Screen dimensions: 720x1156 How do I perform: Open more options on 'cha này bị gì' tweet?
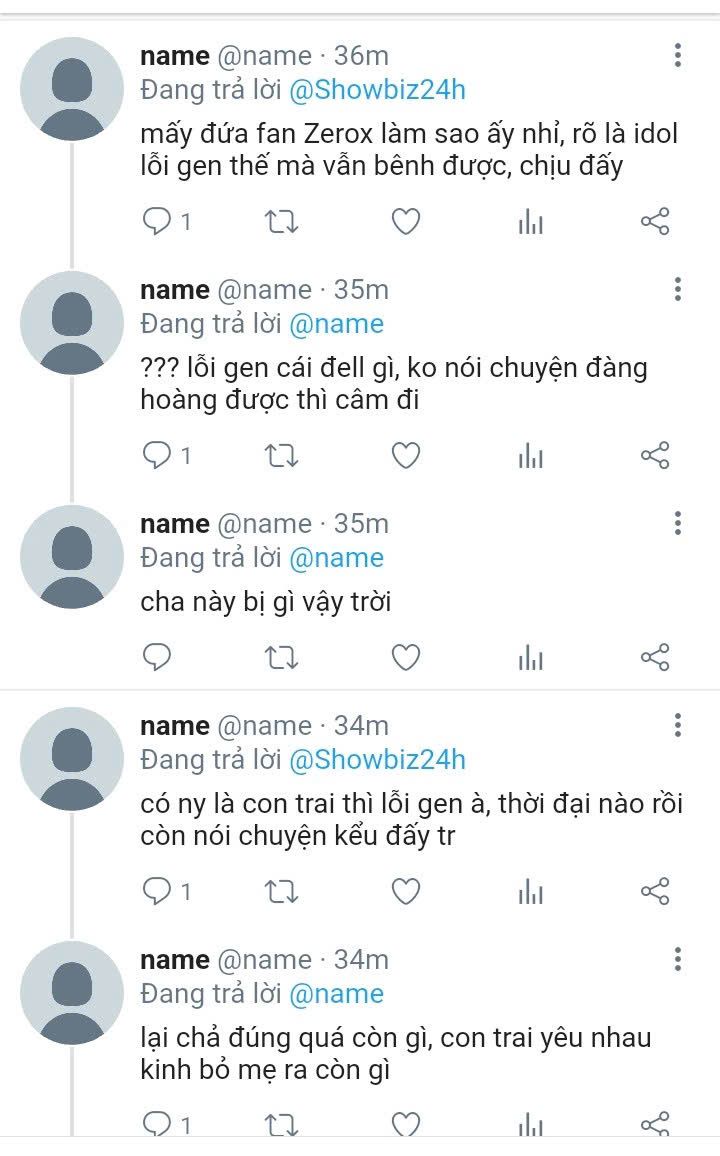[x=678, y=524]
